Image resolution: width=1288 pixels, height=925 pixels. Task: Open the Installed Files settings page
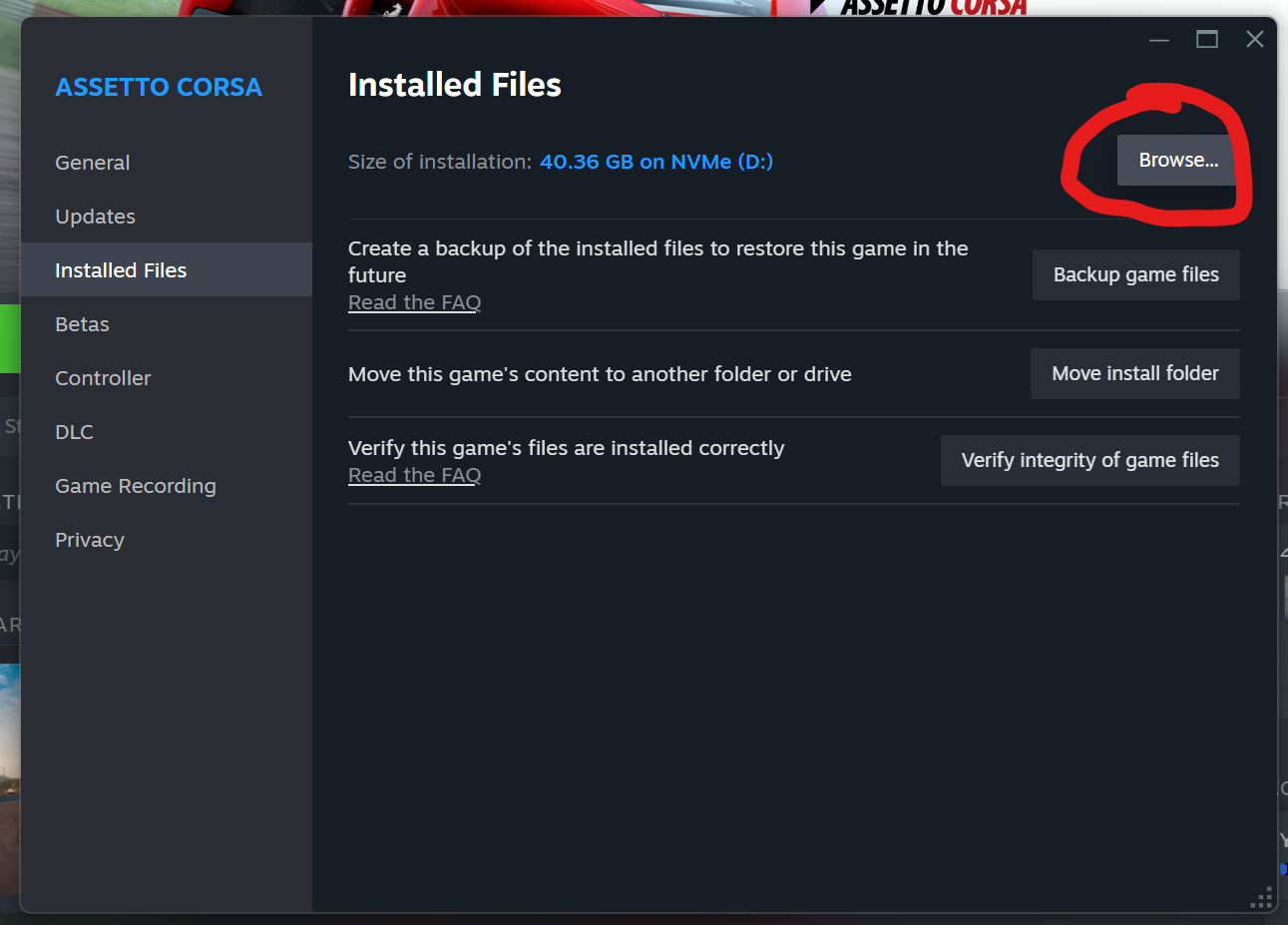pyautogui.click(x=120, y=269)
